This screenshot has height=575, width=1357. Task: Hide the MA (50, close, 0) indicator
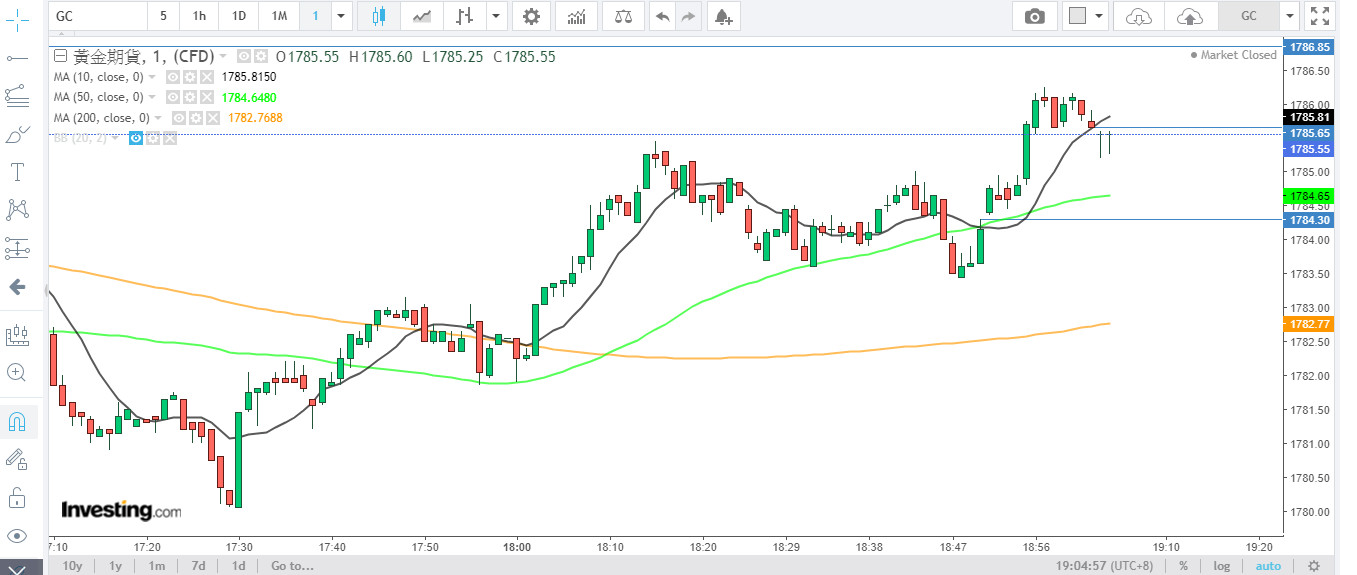click(x=172, y=97)
